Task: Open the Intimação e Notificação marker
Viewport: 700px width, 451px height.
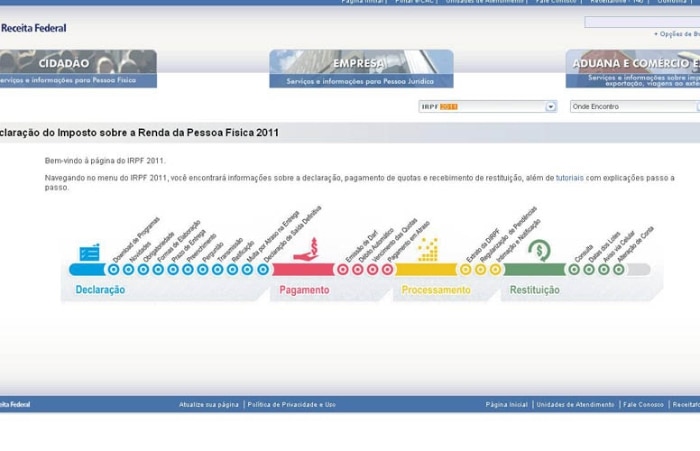Action: coord(495,269)
